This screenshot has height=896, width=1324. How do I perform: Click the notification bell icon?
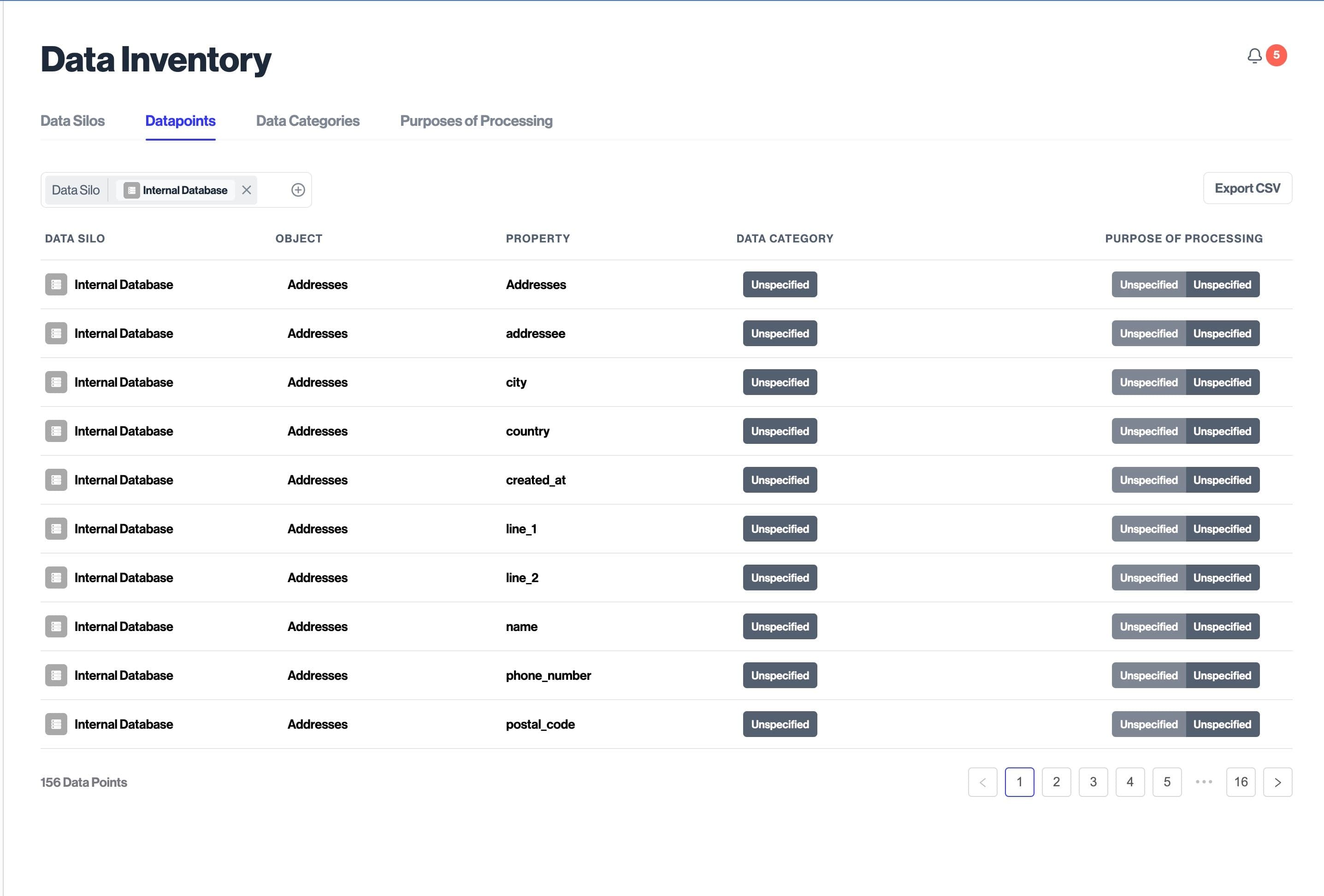coord(1254,56)
